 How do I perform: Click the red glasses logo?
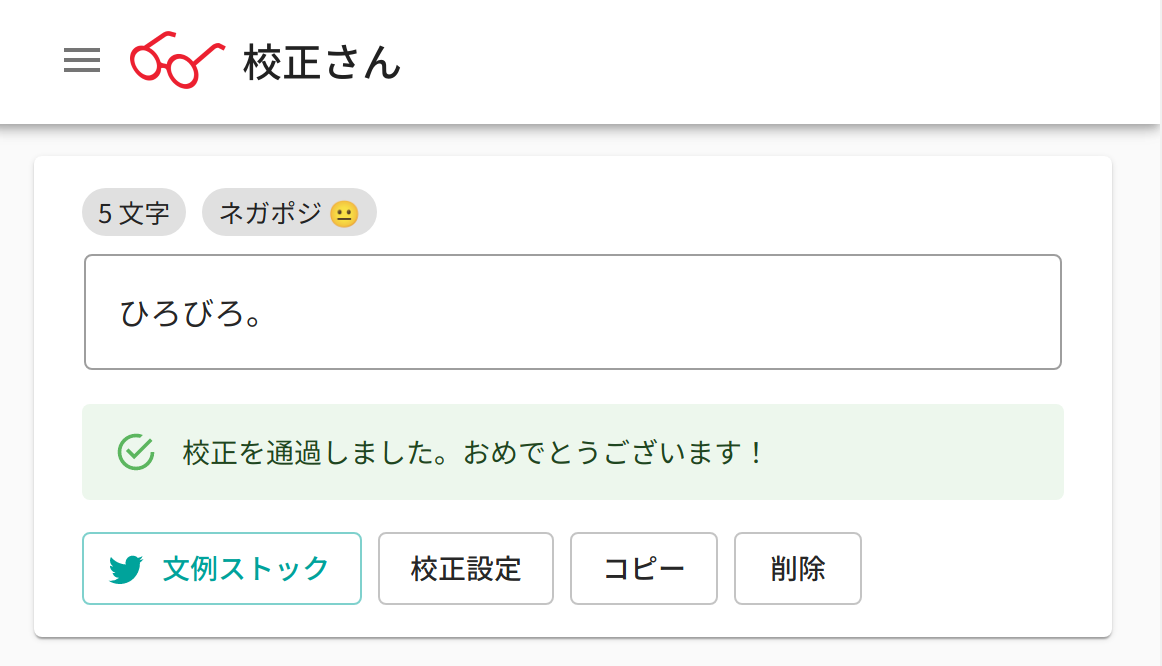point(176,62)
